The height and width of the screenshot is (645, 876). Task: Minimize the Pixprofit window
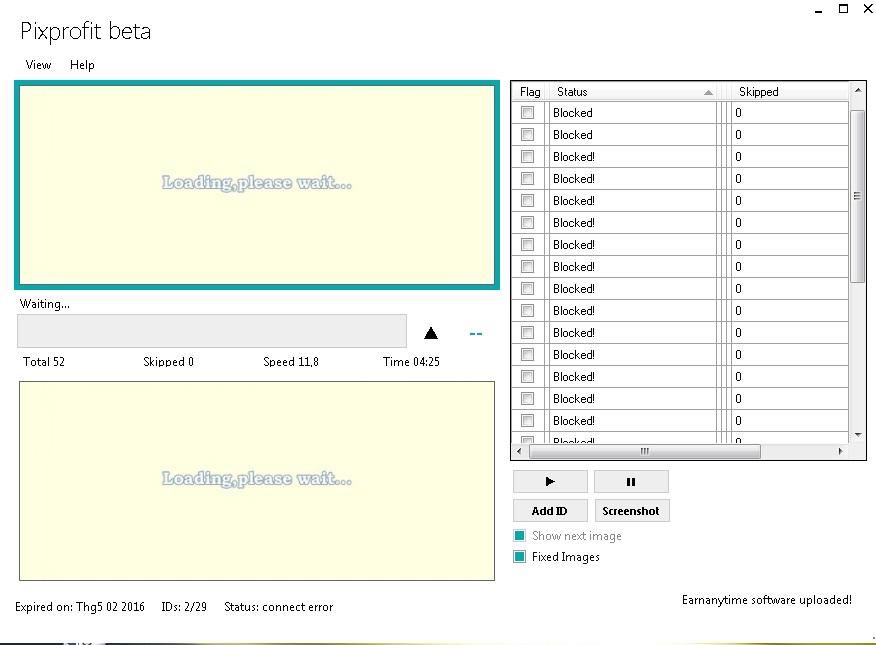click(818, 9)
